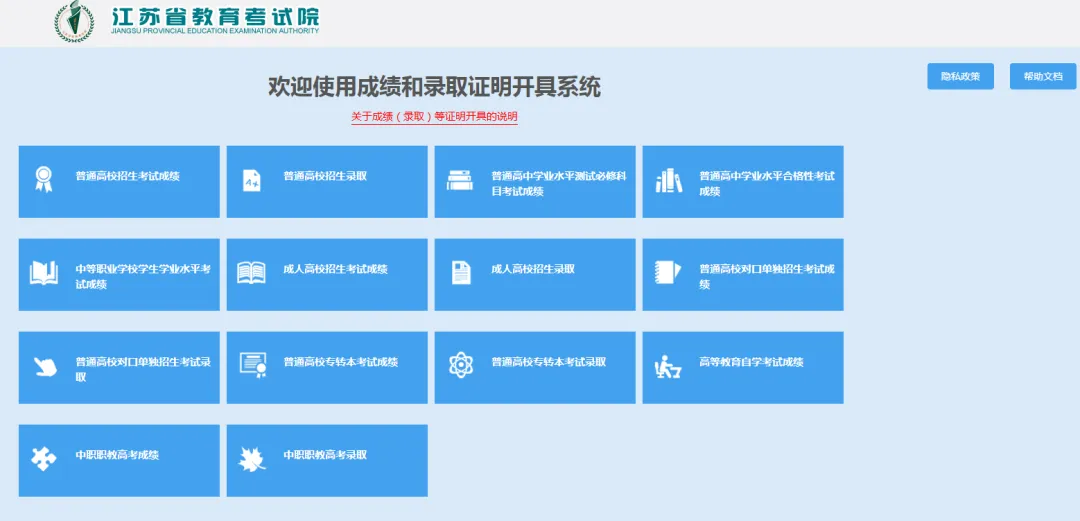Click the pointing hand icon for 对口单独招生考试录取
The height and width of the screenshot is (521, 1080).
point(44,366)
